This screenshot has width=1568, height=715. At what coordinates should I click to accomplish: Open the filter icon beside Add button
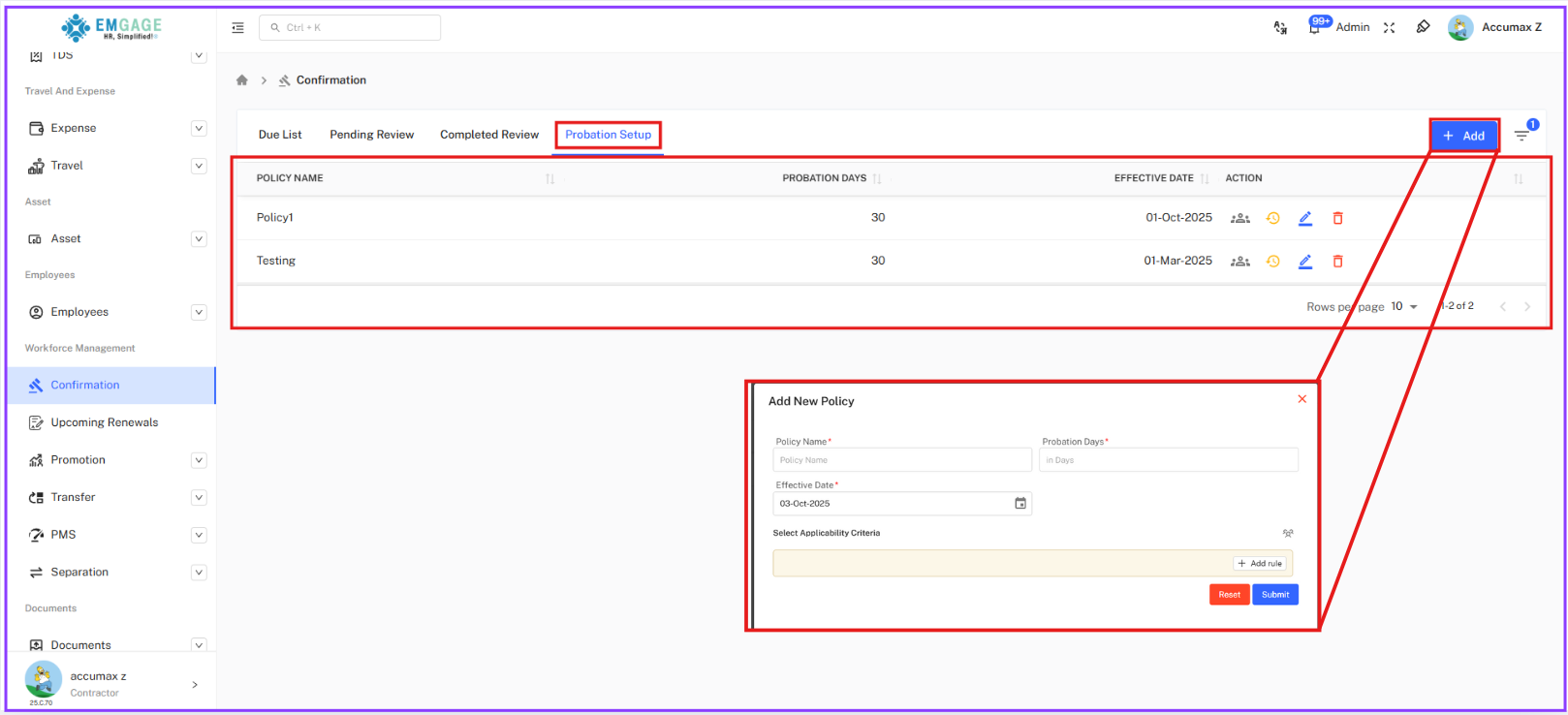click(1521, 136)
